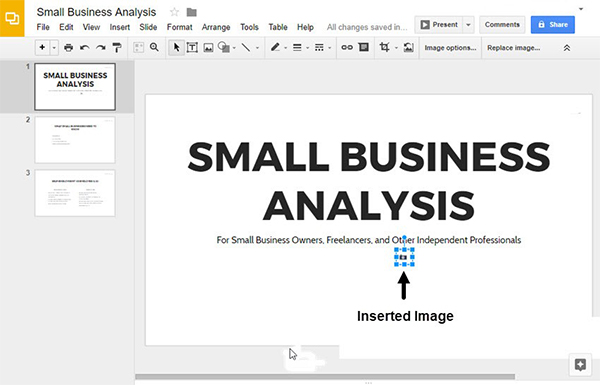Image resolution: width=600 pixels, height=385 pixels.
Task: Click the blue Share button
Action: [553, 24]
